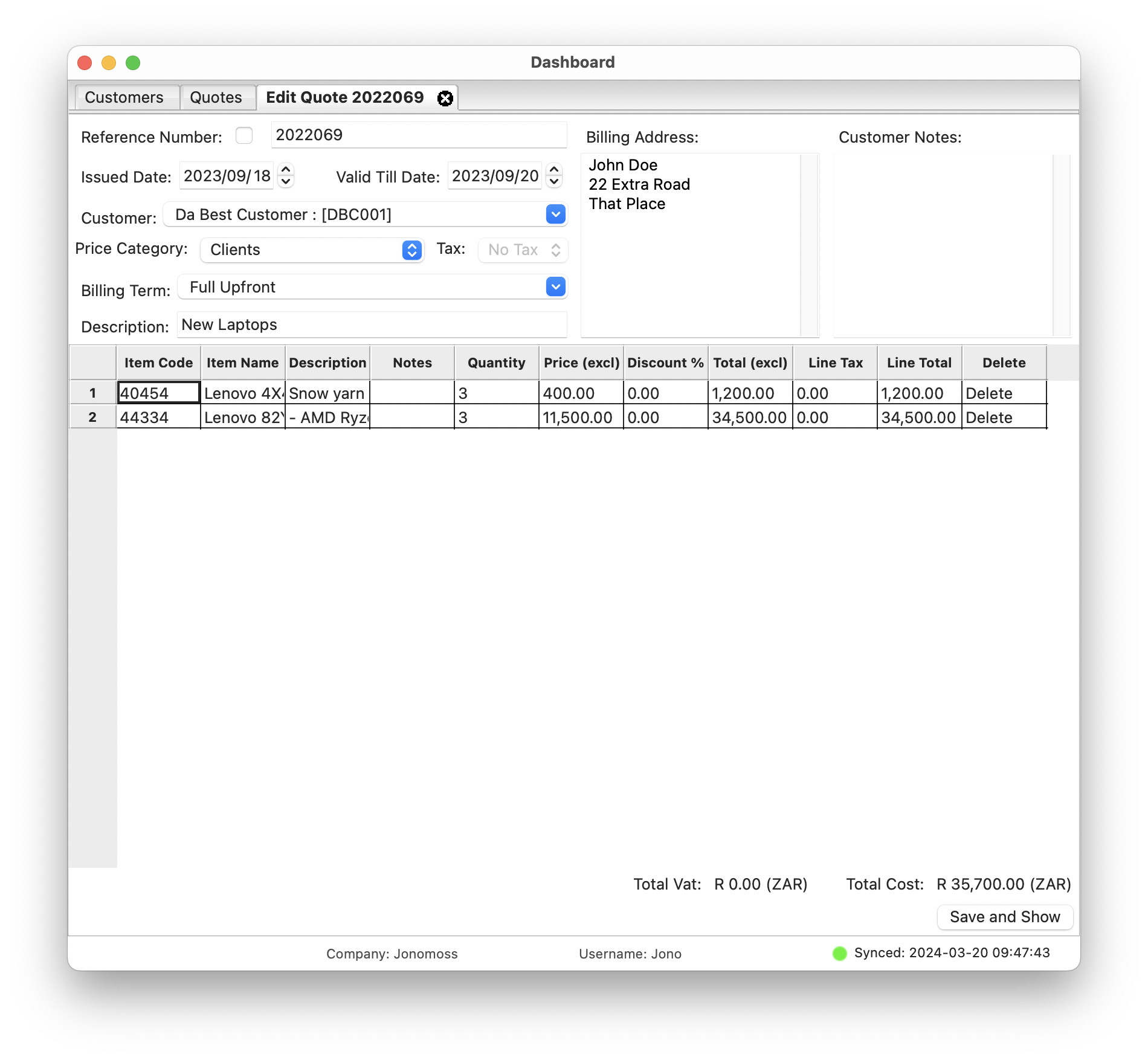The image size is (1148, 1060).
Task: Click the Line Total cell 34,500.00
Action: click(920, 417)
